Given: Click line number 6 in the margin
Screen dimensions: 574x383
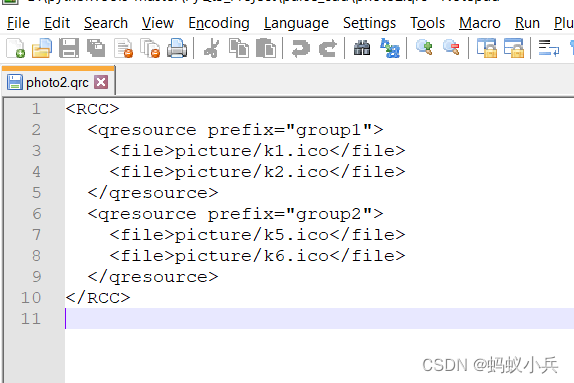Looking at the screenshot, I should (x=36, y=214).
